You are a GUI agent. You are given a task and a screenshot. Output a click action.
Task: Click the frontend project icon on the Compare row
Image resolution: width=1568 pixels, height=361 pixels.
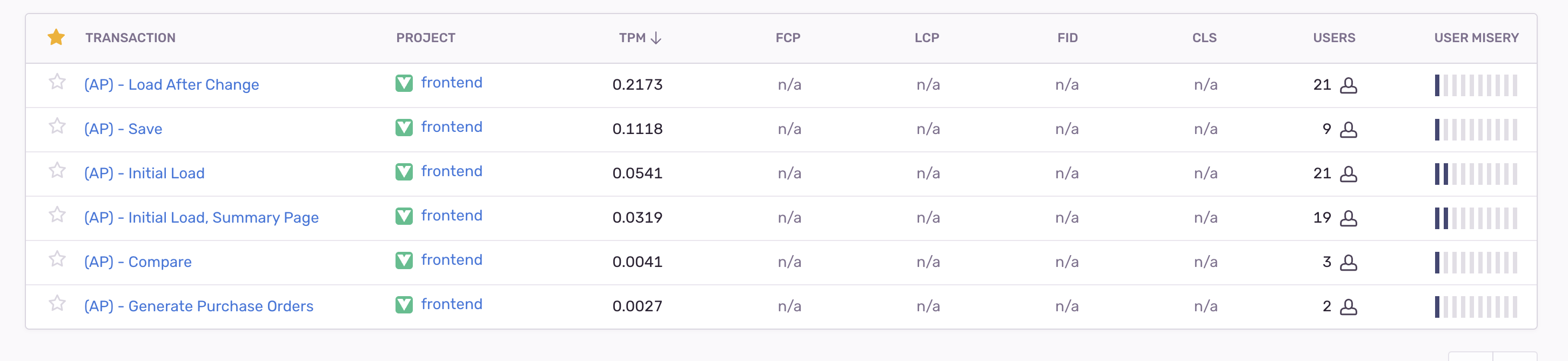pyautogui.click(x=405, y=260)
